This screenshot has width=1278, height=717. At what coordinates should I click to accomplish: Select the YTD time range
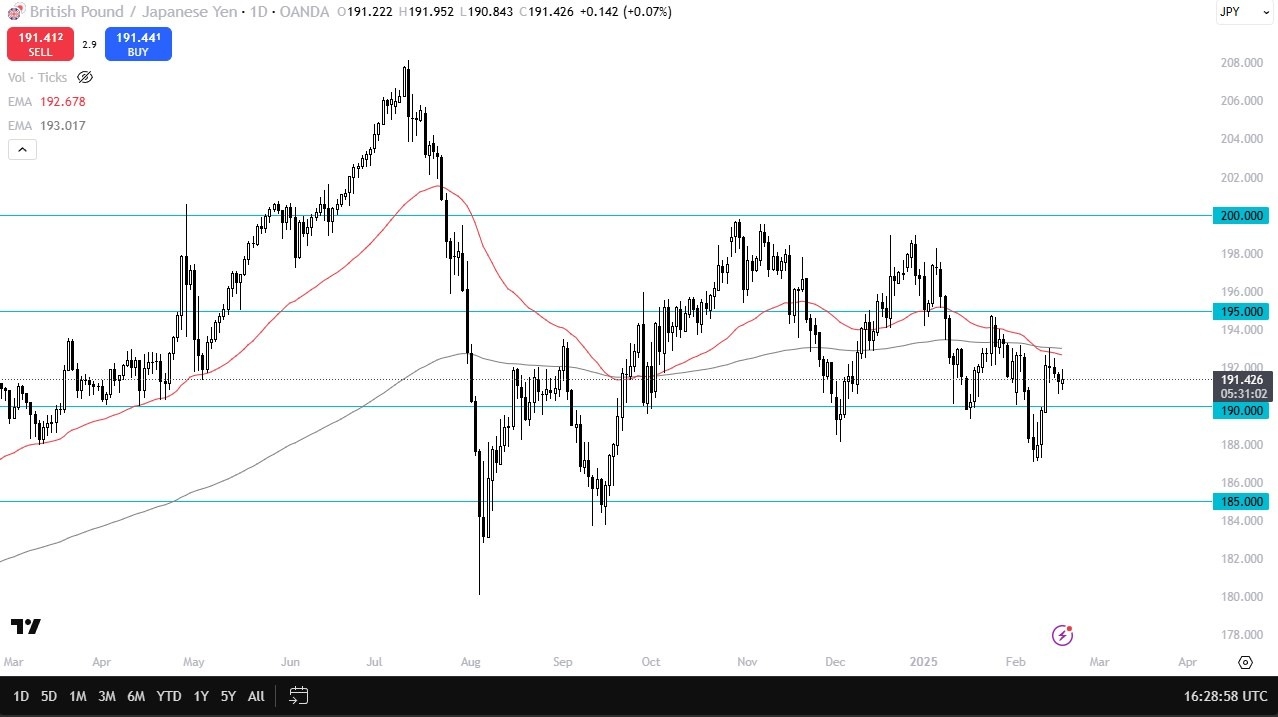(x=169, y=696)
